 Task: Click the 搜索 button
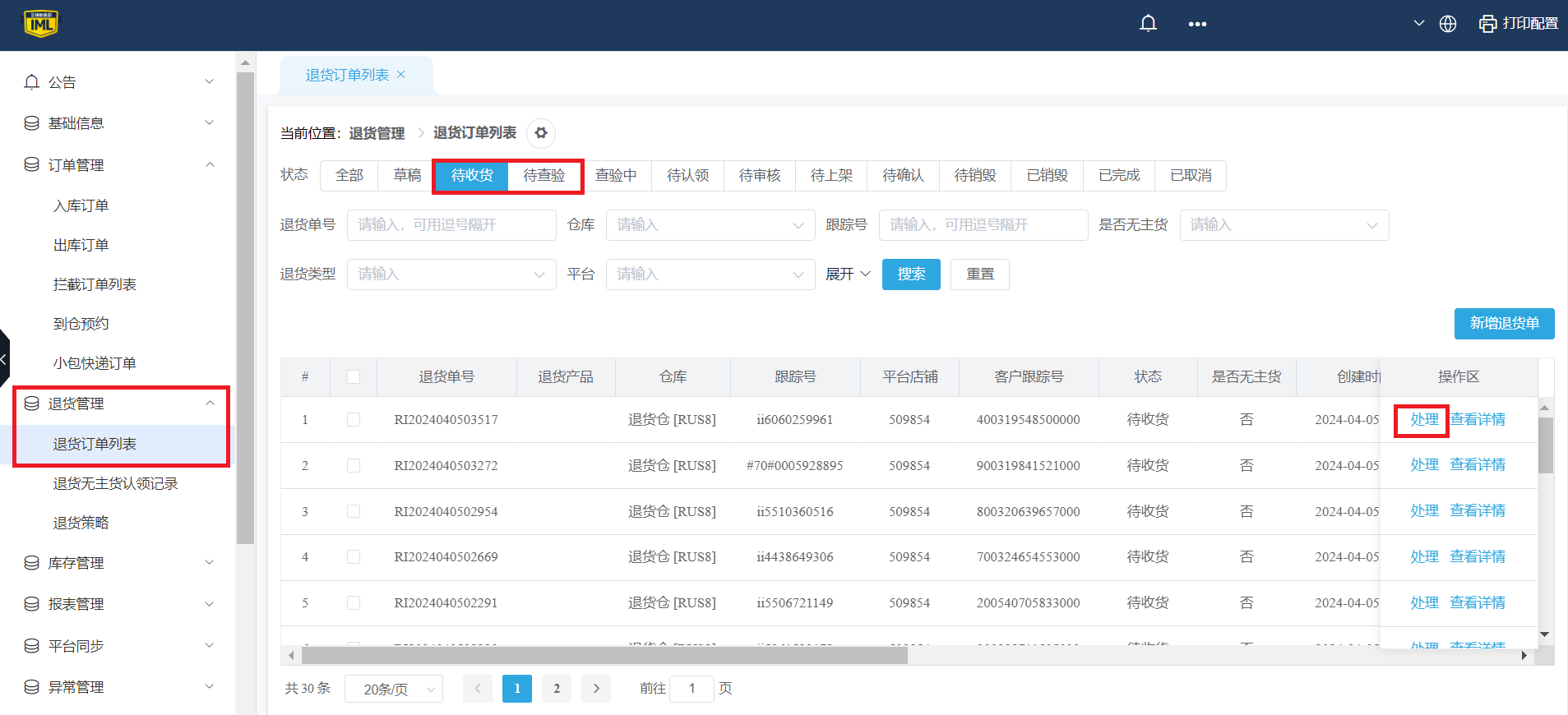point(911,274)
